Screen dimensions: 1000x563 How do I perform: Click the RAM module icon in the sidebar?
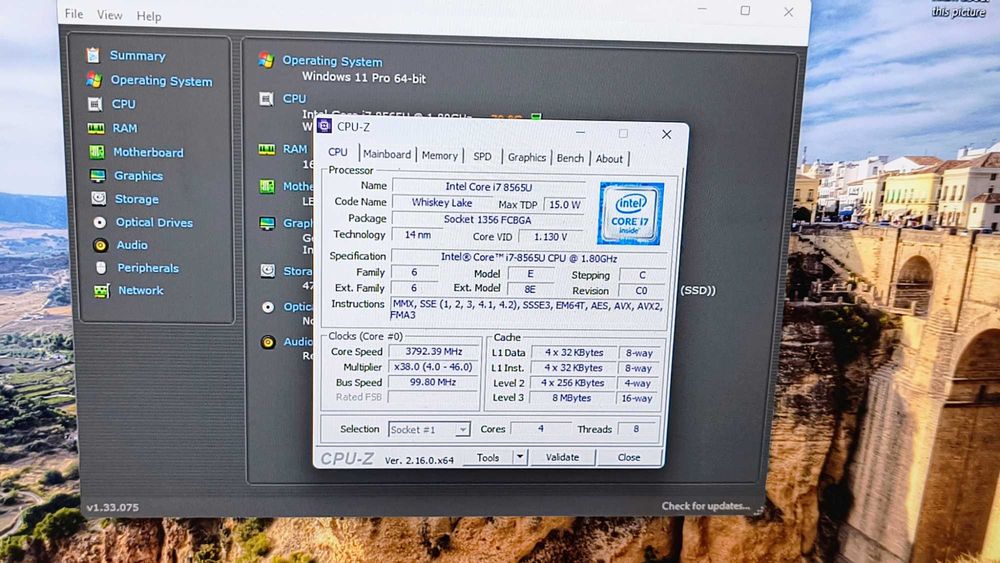tap(96, 128)
